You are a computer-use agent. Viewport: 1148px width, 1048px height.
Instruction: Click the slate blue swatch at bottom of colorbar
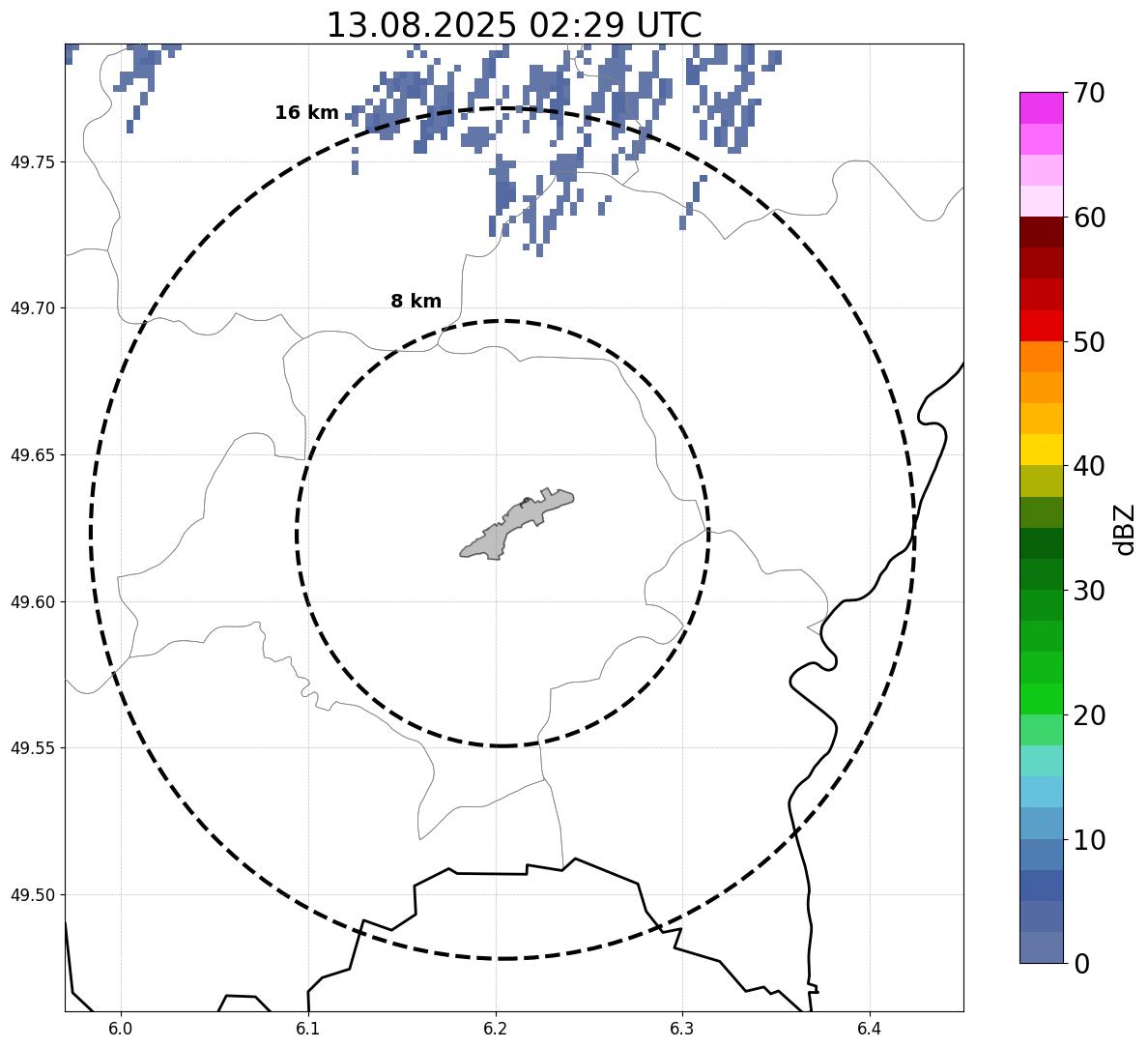pos(1042,947)
